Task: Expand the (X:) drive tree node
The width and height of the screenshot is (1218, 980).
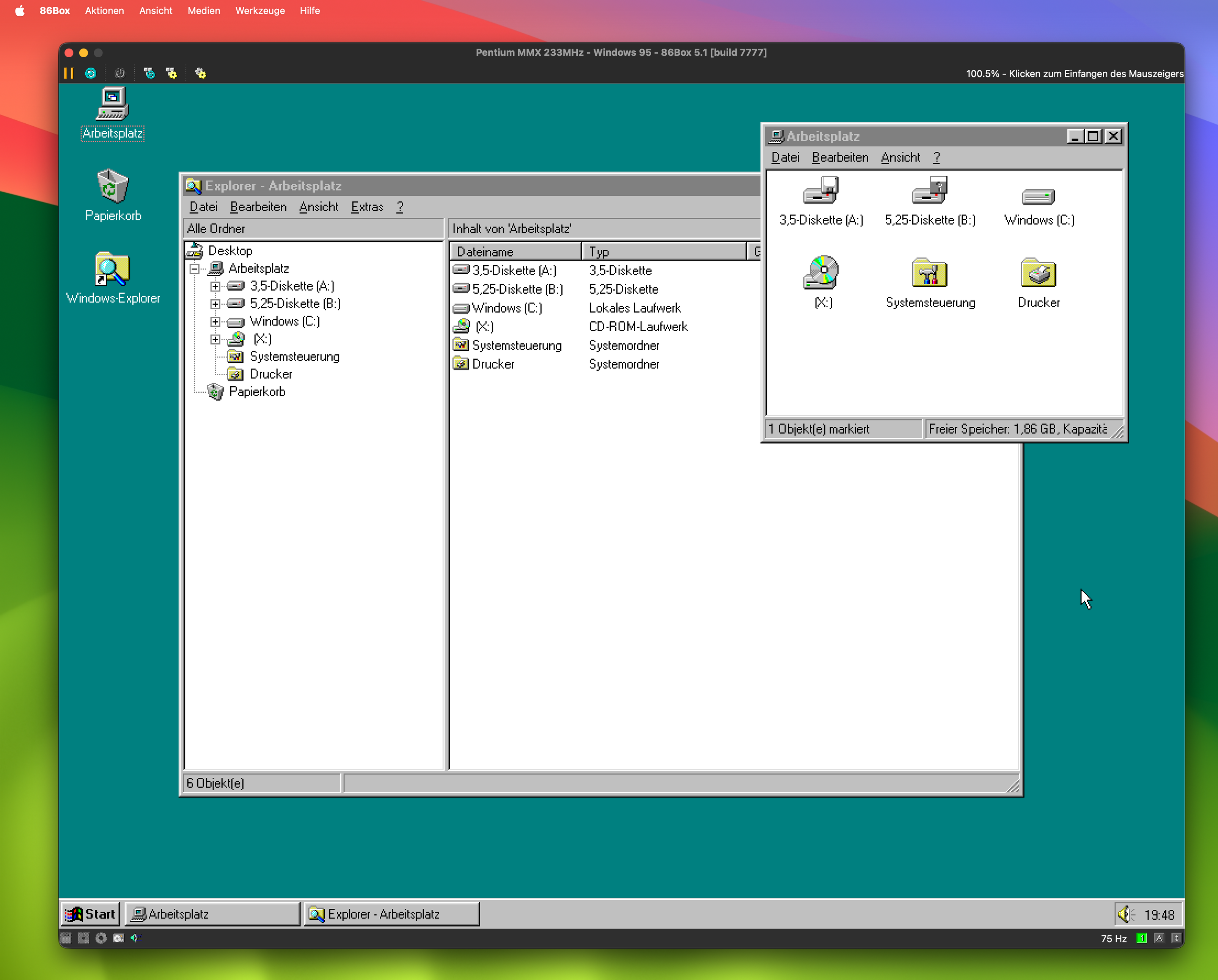Action: click(215, 339)
